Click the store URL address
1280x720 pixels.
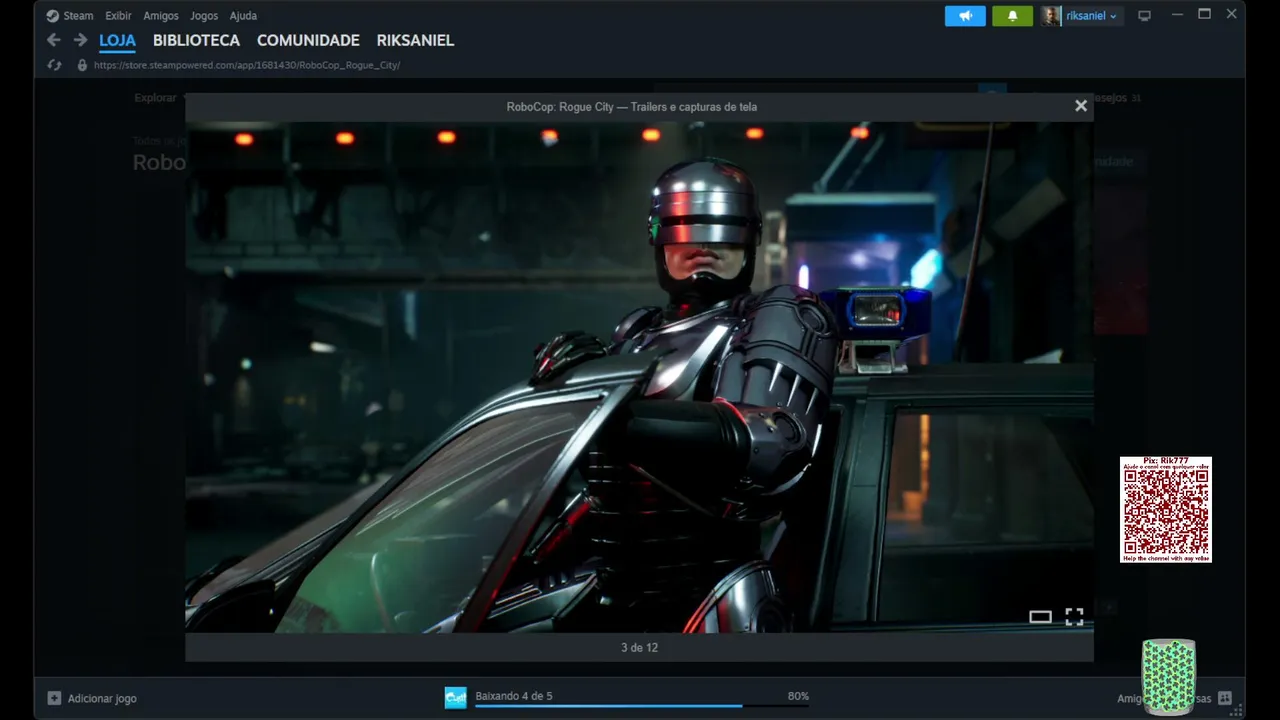click(x=247, y=65)
